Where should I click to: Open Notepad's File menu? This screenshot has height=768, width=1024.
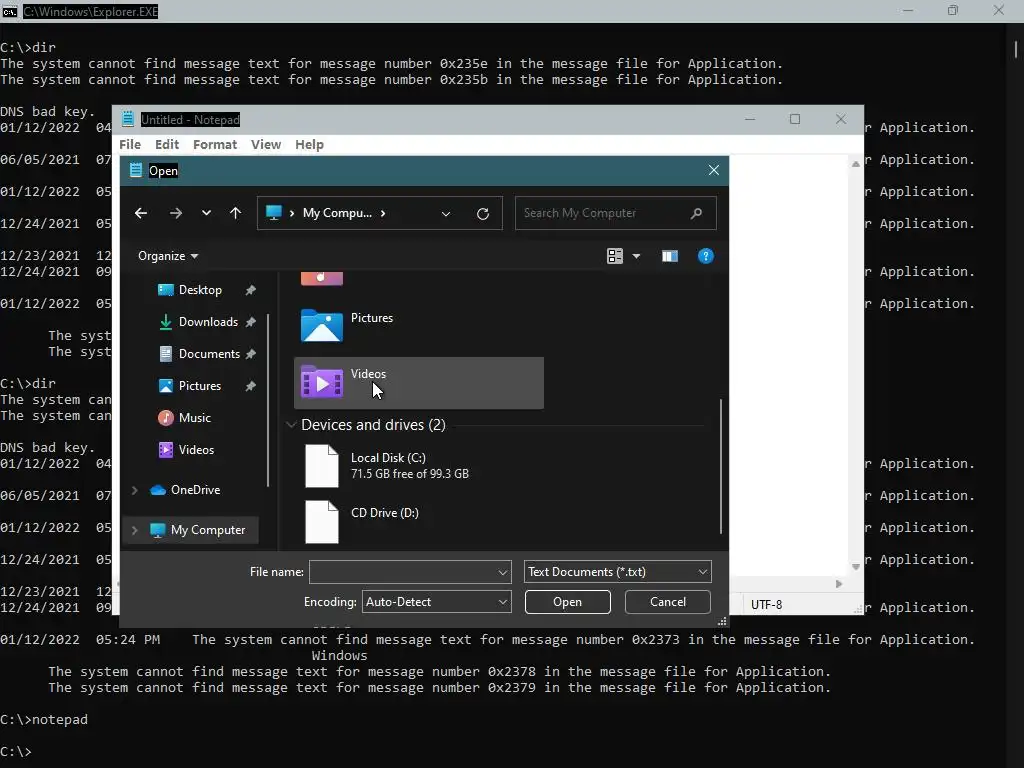pos(130,144)
